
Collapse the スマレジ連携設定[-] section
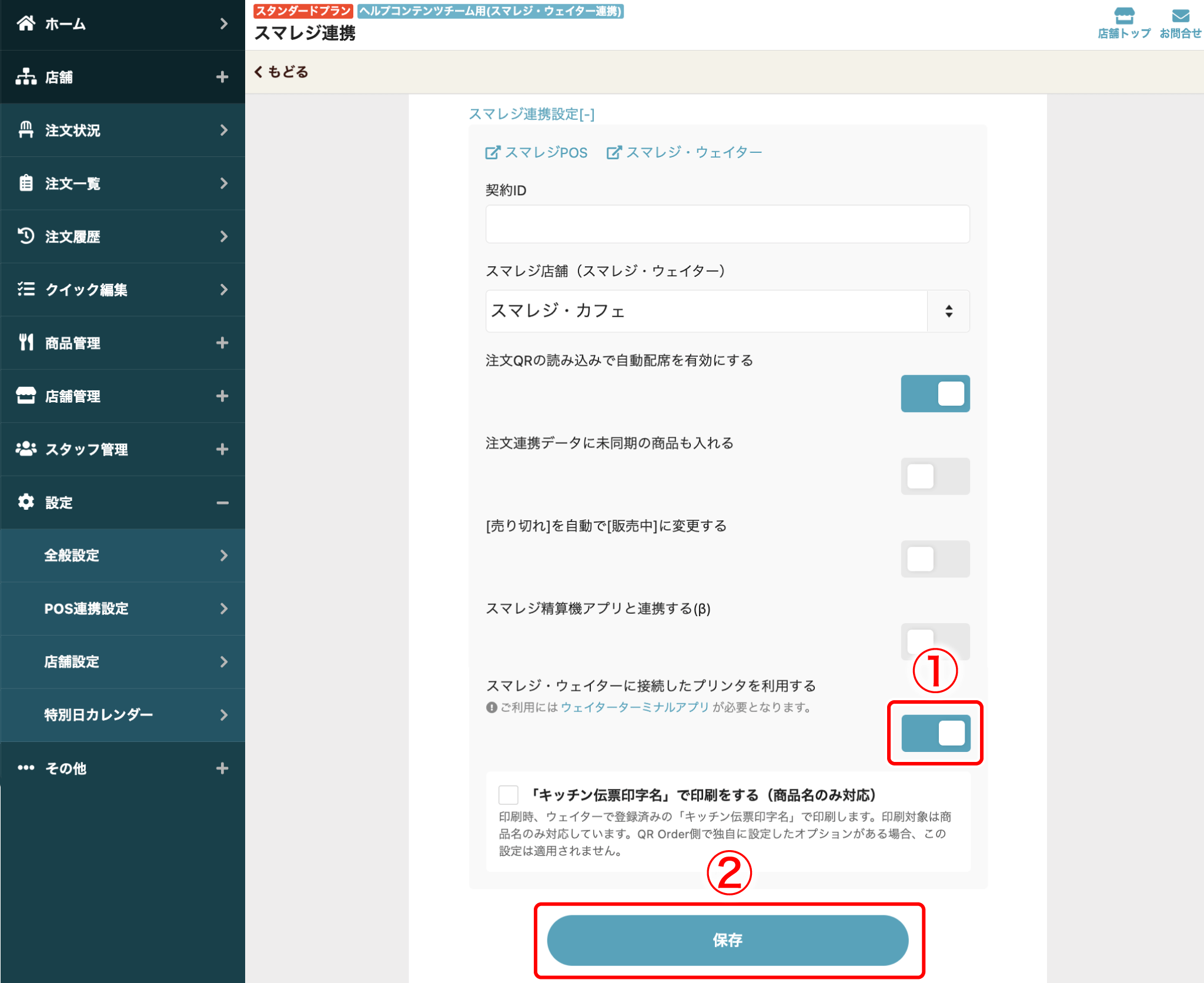click(x=531, y=114)
